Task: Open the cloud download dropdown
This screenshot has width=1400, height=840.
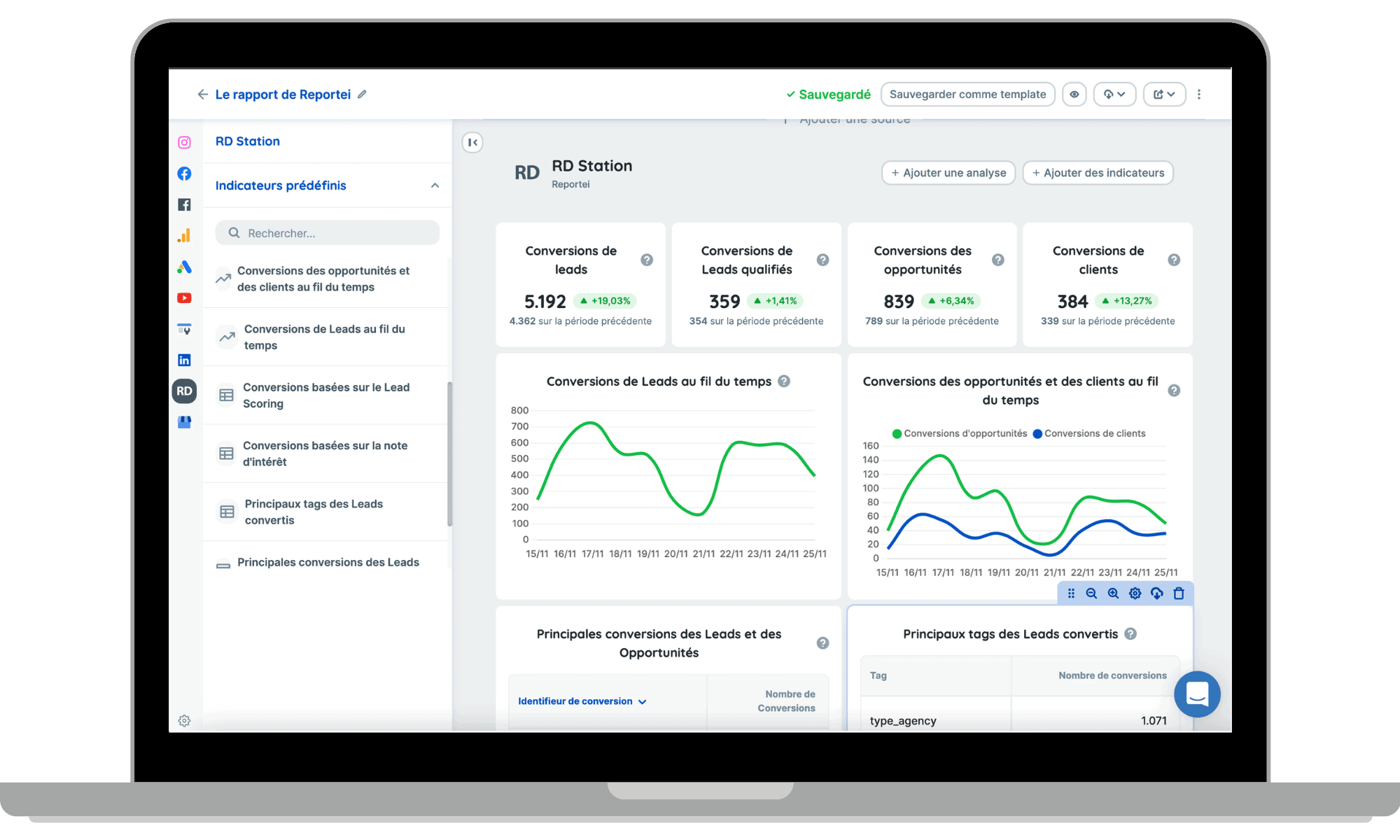Action: click(x=1114, y=94)
